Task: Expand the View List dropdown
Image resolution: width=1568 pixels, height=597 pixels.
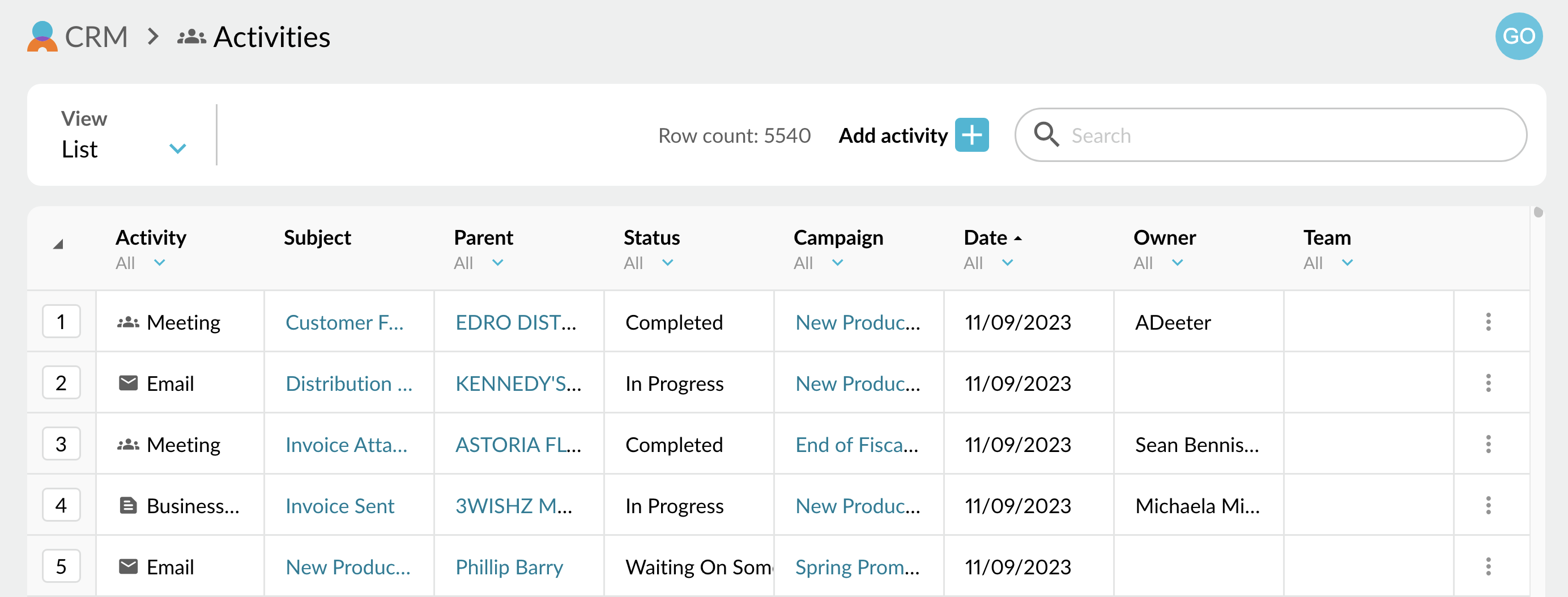Action: click(177, 148)
